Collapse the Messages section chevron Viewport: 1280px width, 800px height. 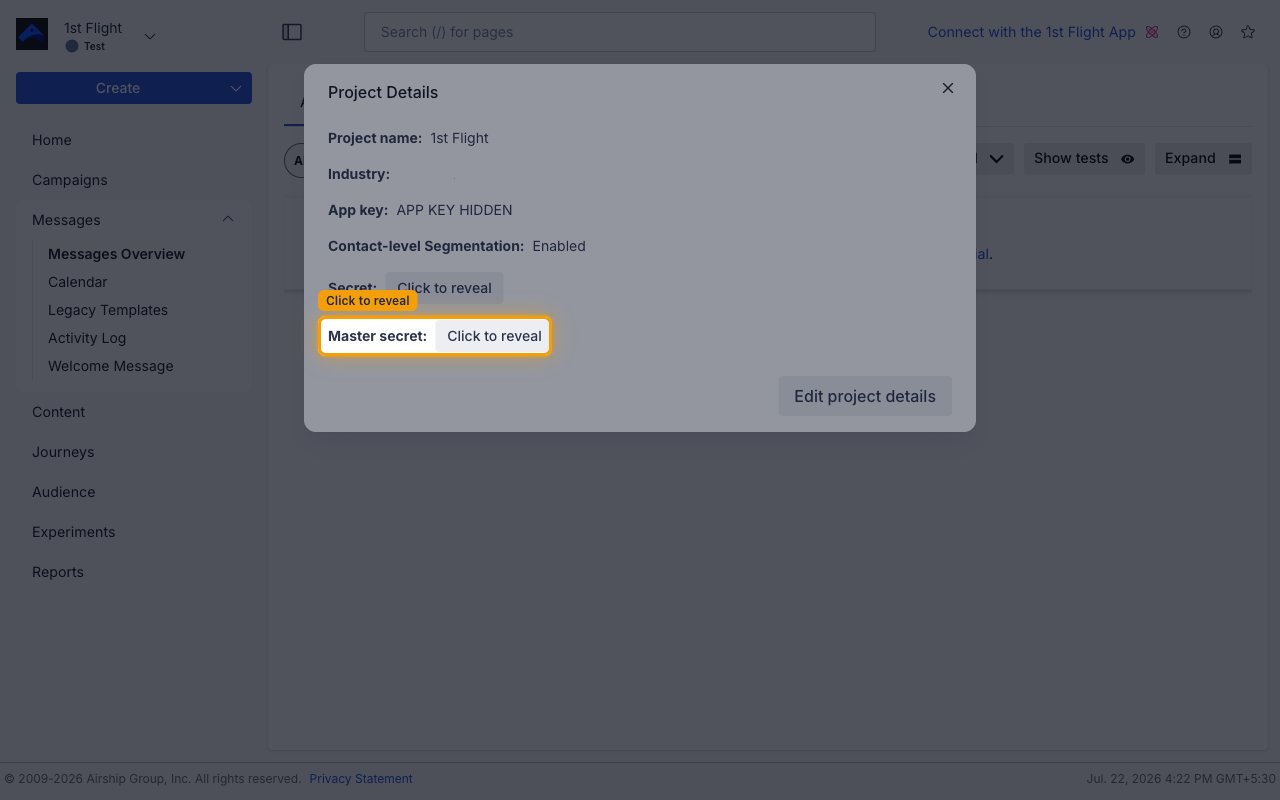tap(228, 219)
